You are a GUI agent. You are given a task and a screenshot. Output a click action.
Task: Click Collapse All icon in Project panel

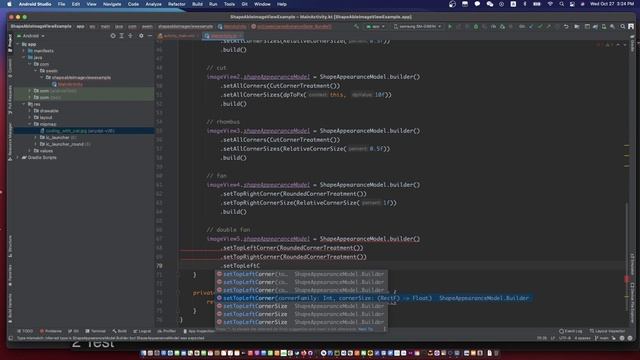[x=131, y=36]
